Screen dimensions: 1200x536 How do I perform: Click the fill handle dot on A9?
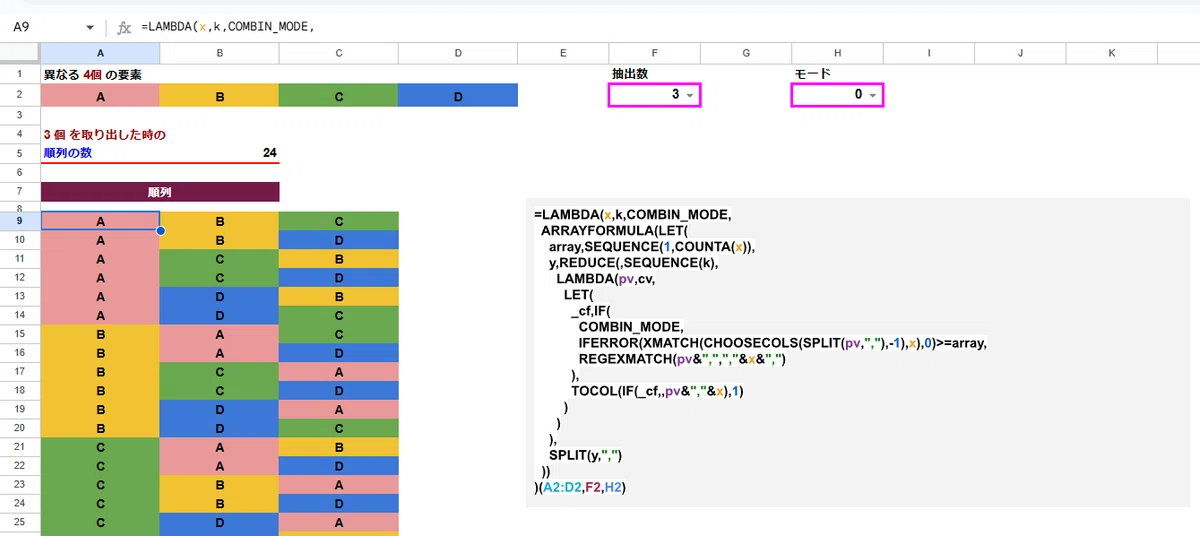160,231
